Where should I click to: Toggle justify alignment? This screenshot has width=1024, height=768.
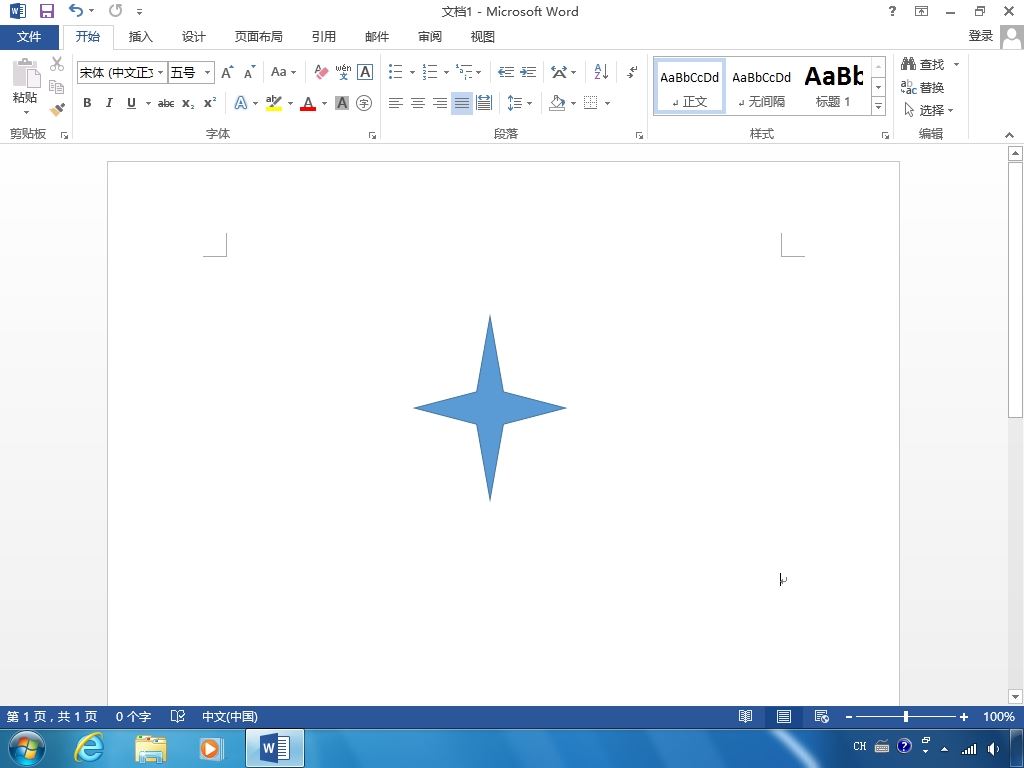coord(462,103)
